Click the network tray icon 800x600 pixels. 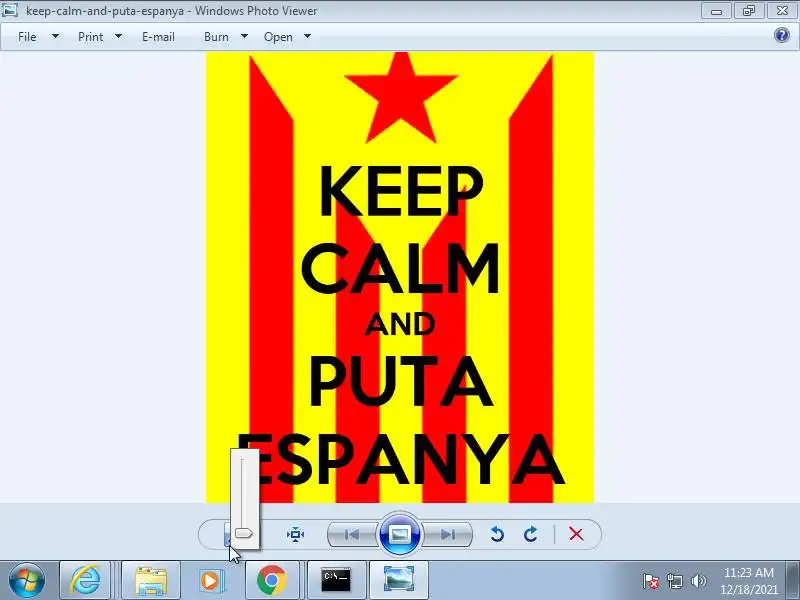pos(674,581)
